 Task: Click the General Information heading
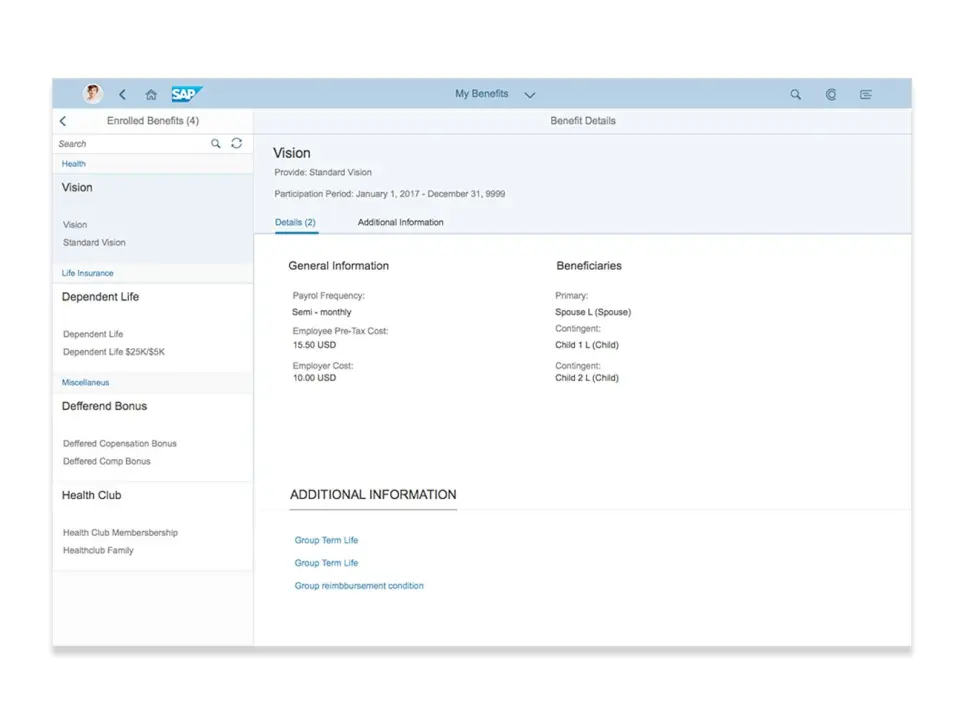pos(339,266)
